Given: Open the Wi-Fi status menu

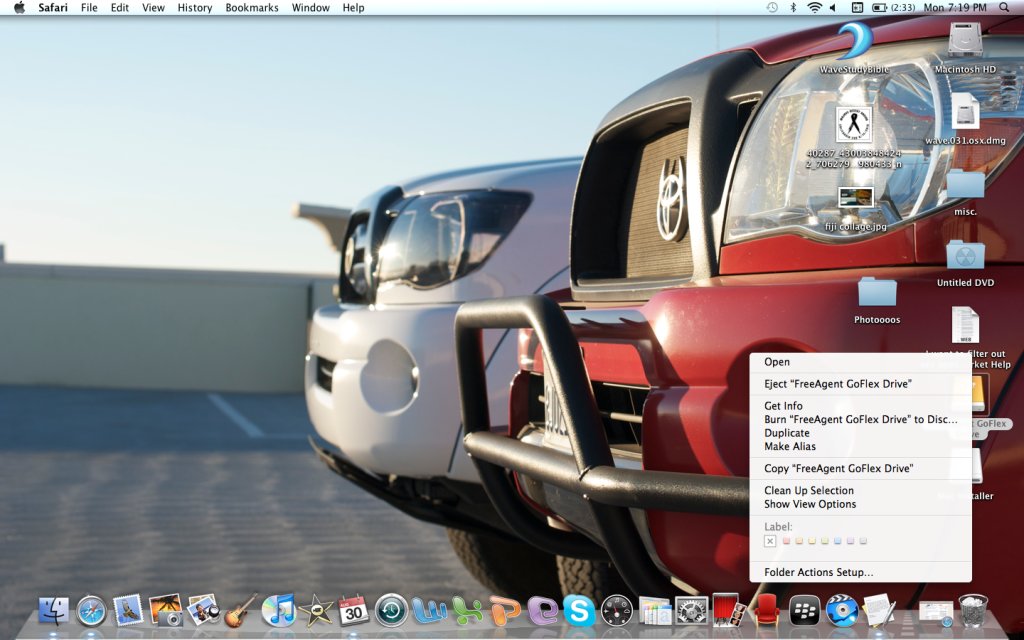Looking at the screenshot, I should click(814, 7).
